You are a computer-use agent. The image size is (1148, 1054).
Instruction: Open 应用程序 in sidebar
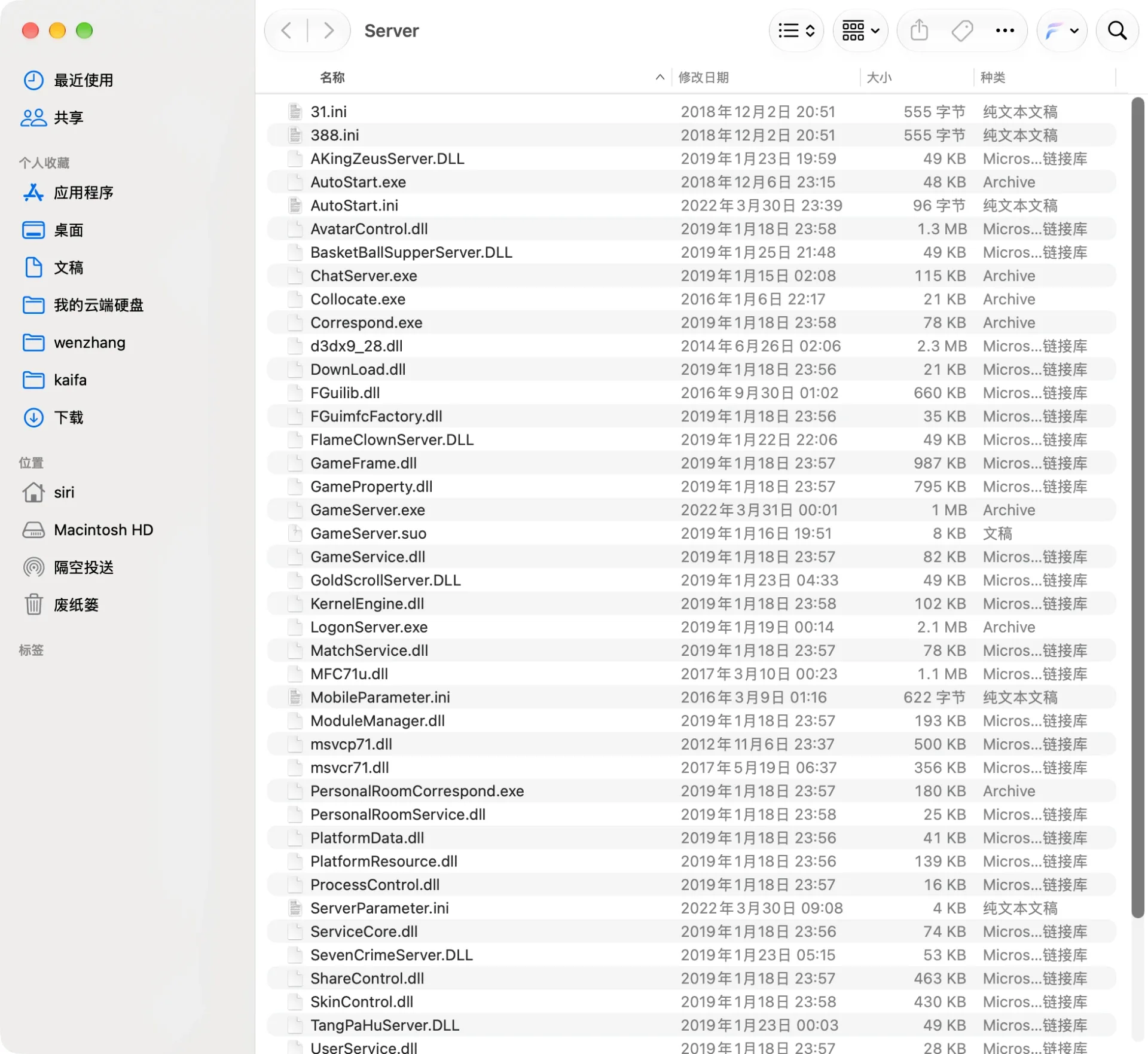68,193
